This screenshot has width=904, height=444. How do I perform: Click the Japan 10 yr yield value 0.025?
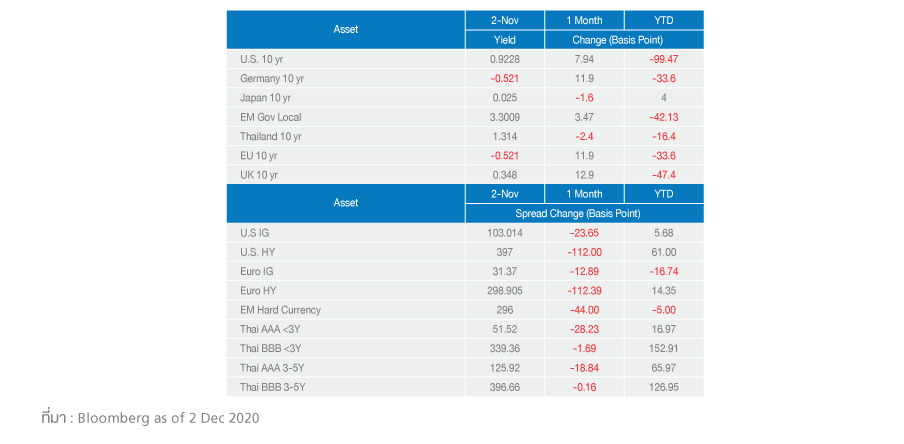click(505, 98)
